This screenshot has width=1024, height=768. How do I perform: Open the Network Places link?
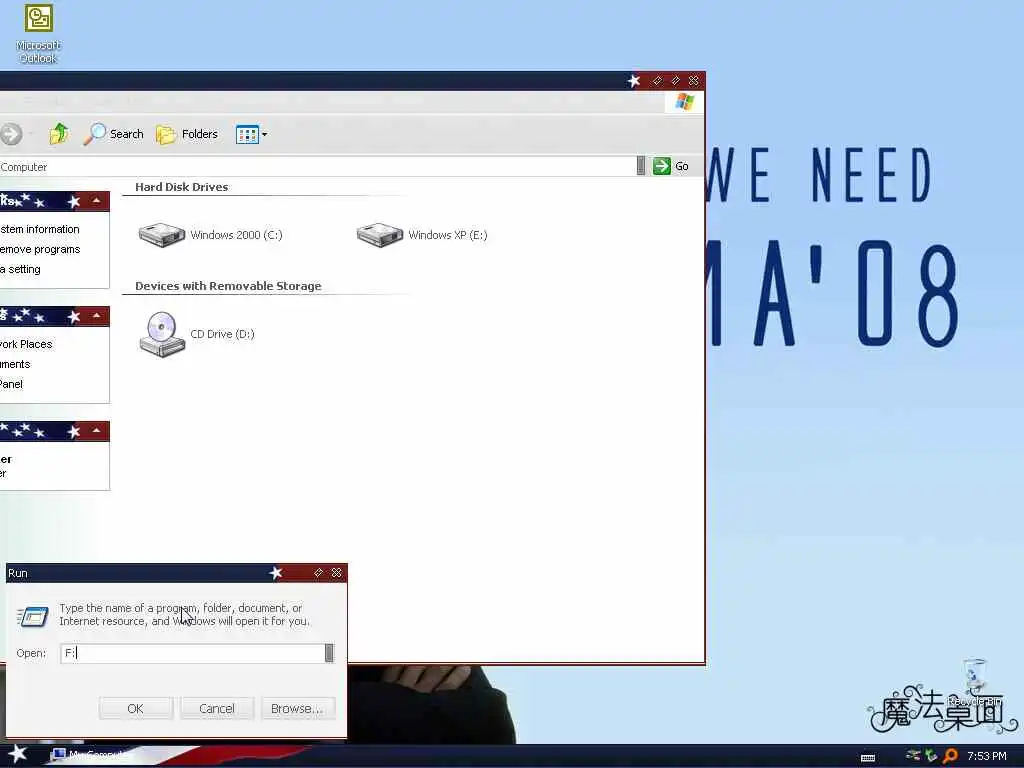(26, 344)
